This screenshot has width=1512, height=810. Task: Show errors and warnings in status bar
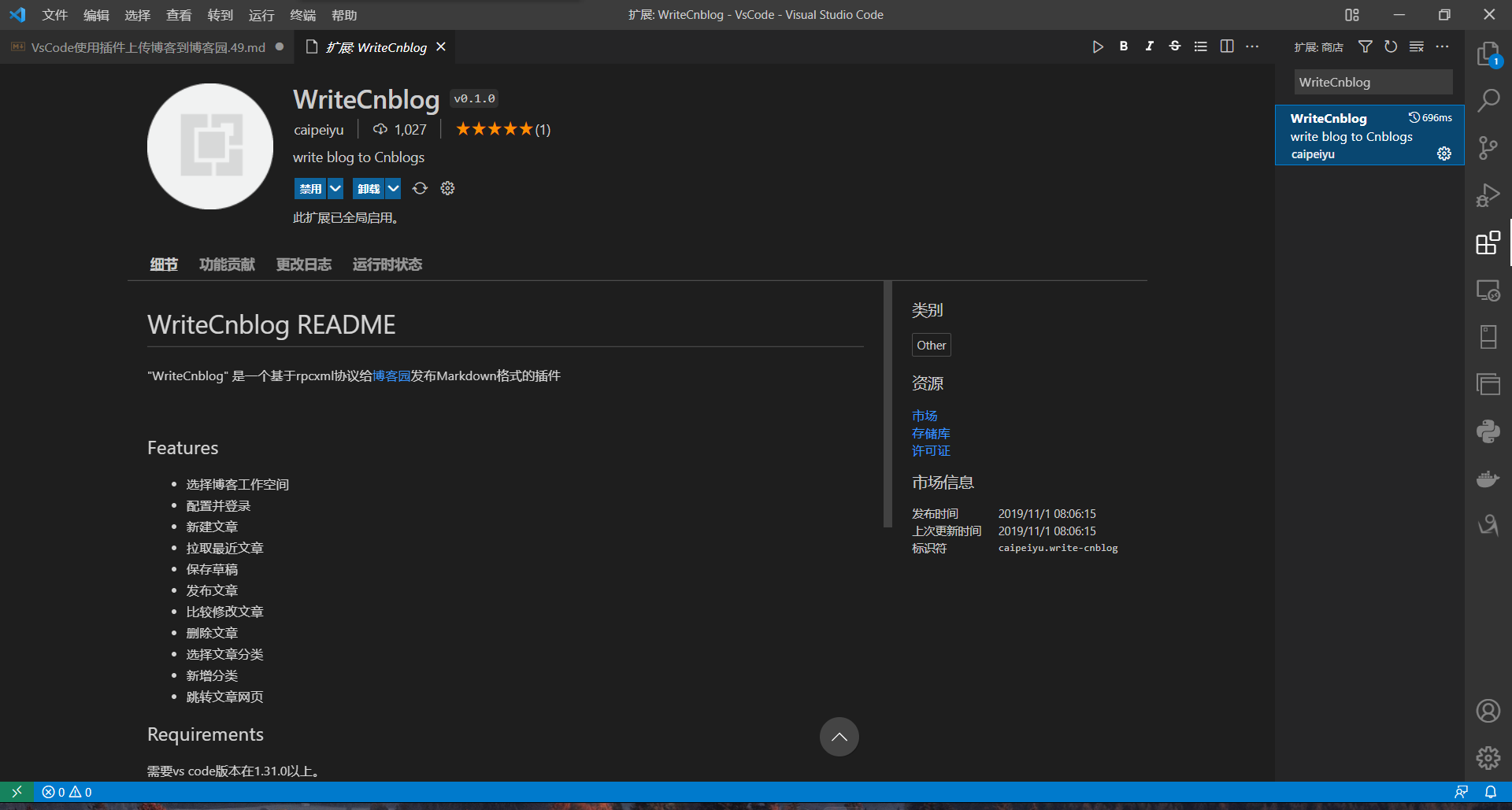(67, 792)
